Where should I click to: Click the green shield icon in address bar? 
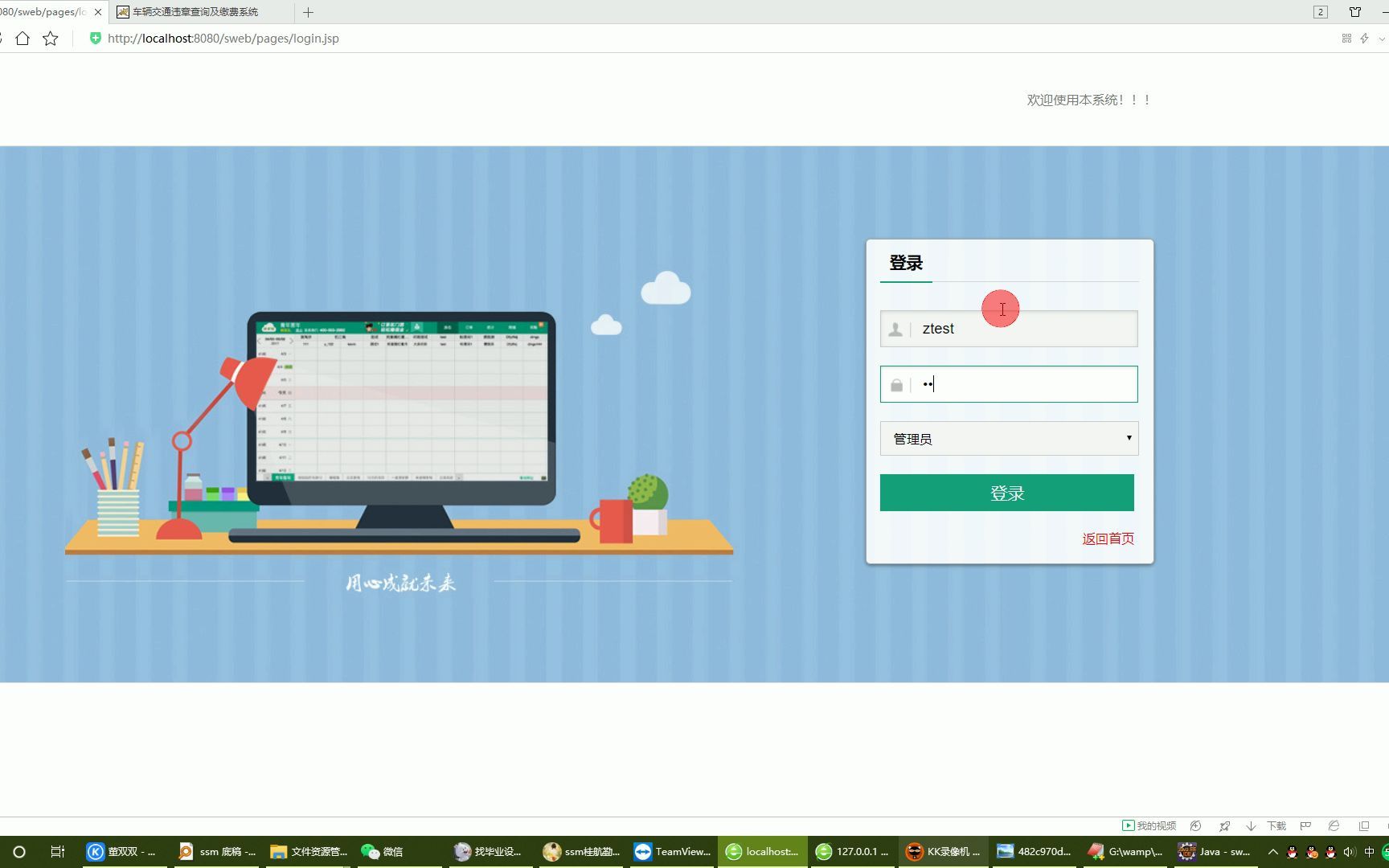pos(96,38)
